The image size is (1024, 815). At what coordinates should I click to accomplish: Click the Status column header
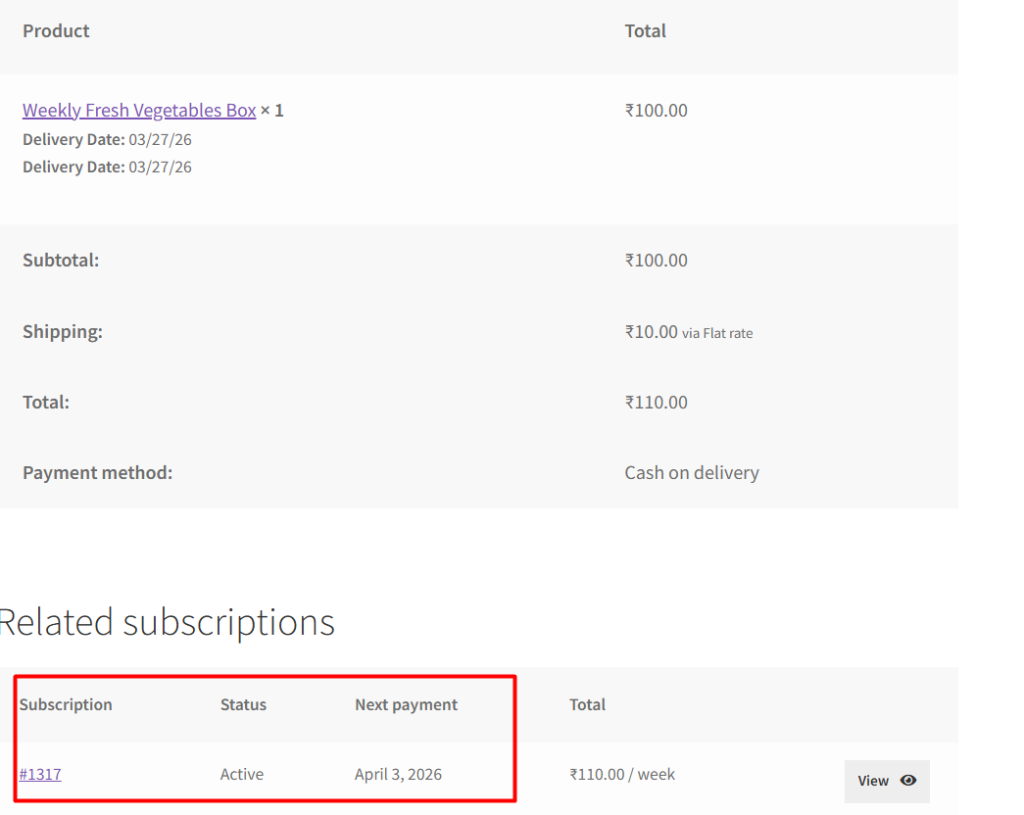click(243, 704)
